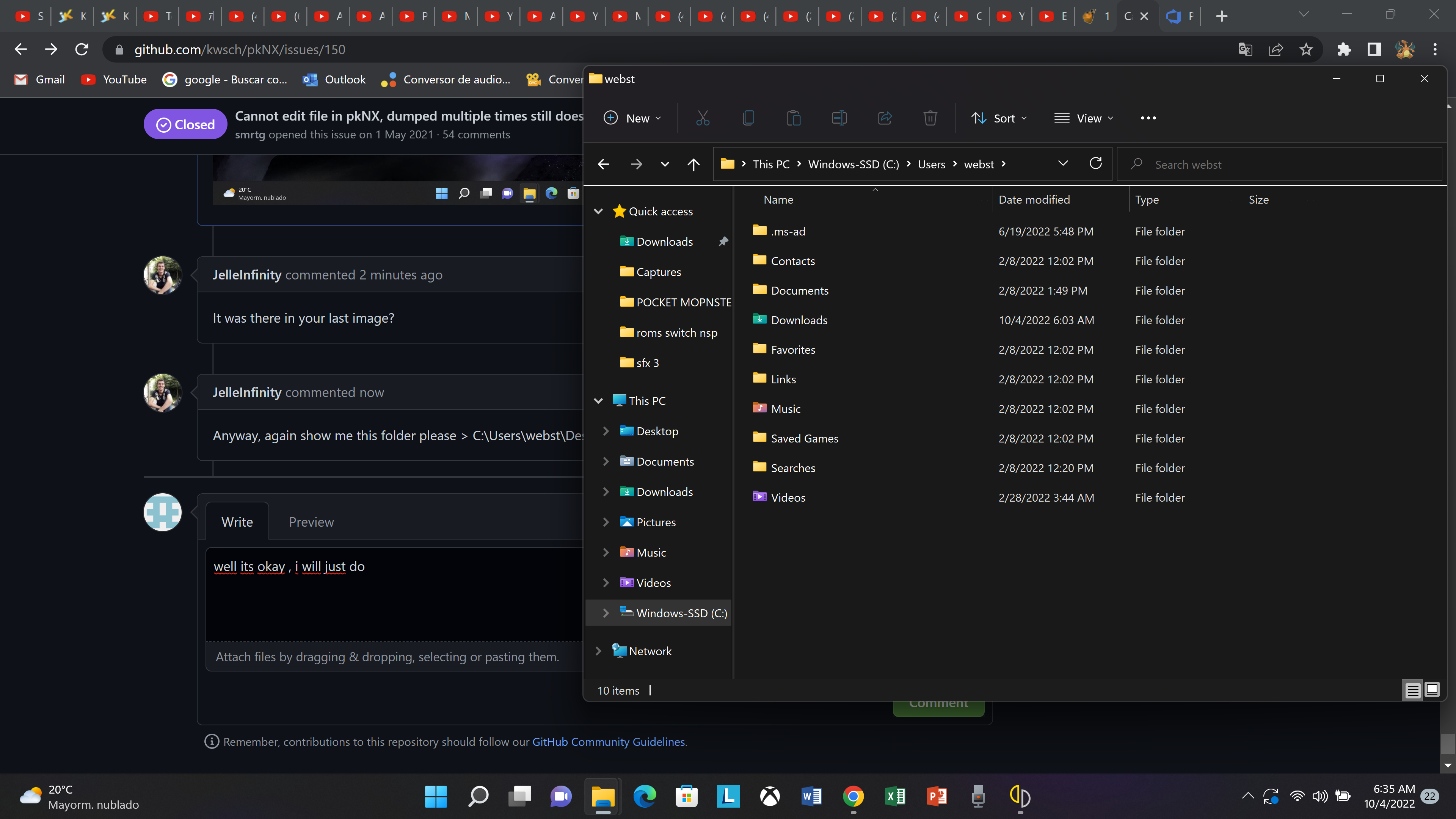
Task: Switch to large thumbnail view
Action: [1432, 690]
